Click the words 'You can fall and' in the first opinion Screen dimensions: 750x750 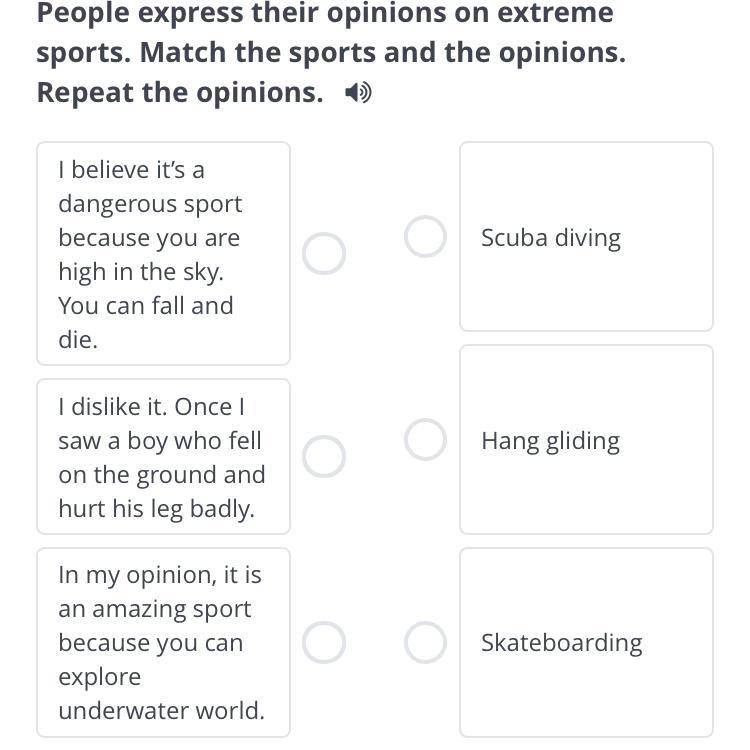point(145,306)
